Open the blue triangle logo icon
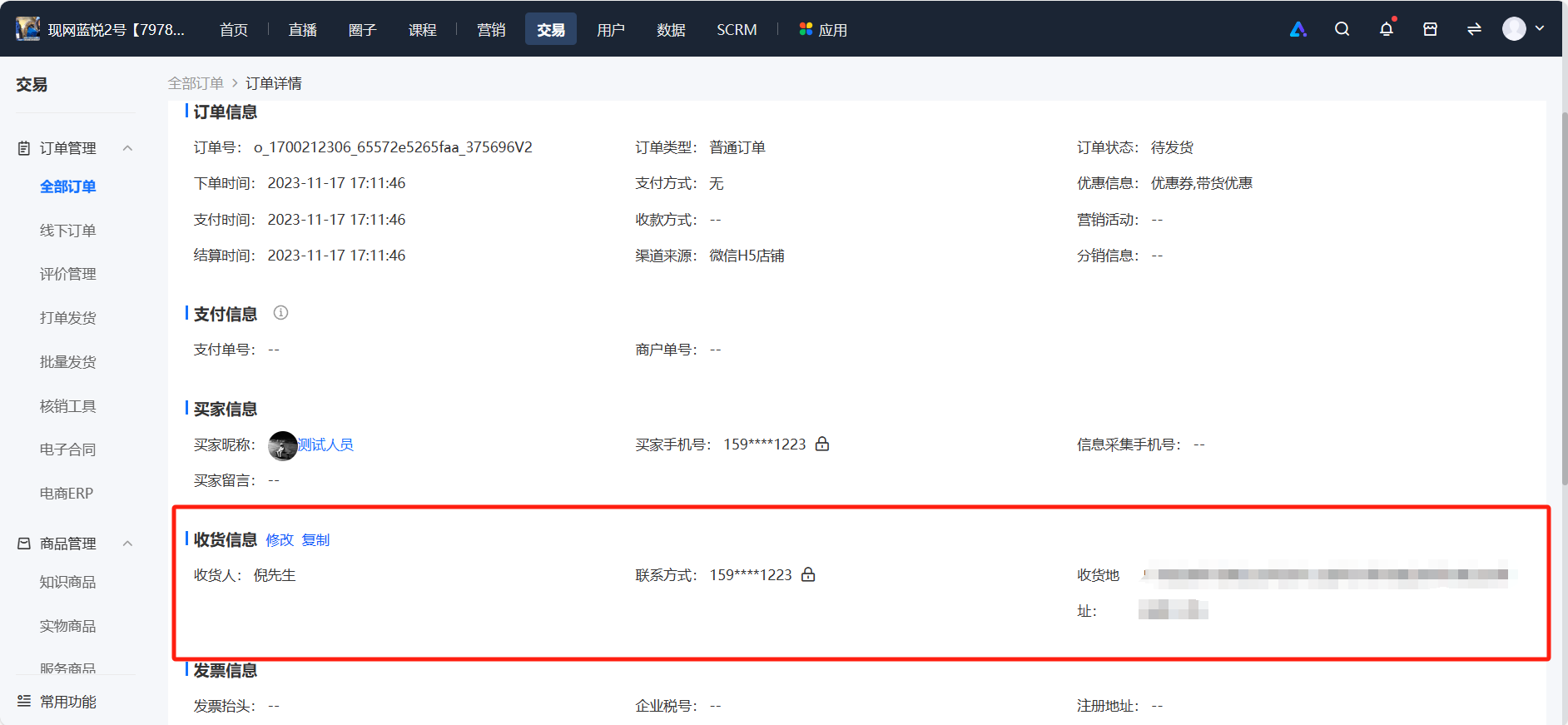This screenshot has height=725, width=1568. coord(1298,29)
